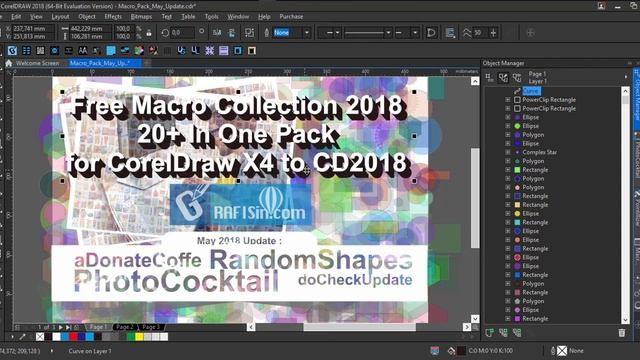
Task: Click the blue square frame macro icon
Action: [238, 51]
